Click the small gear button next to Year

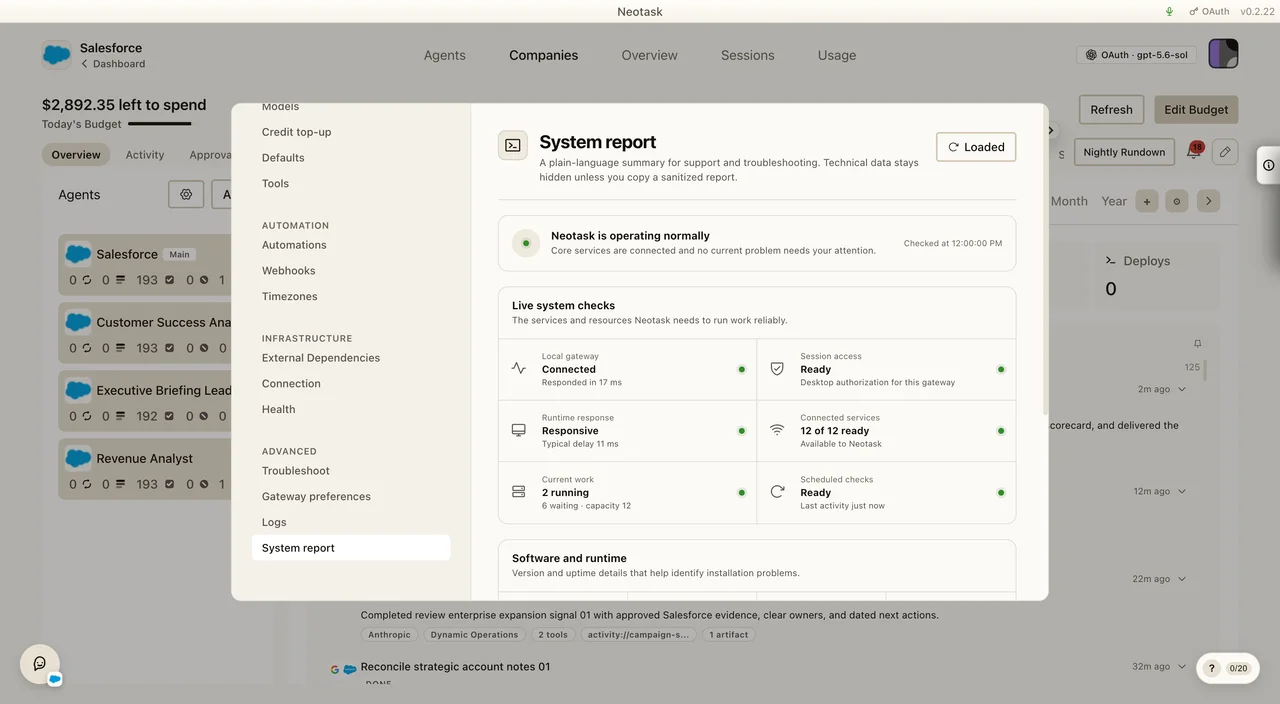pyautogui.click(x=1176, y=201)
